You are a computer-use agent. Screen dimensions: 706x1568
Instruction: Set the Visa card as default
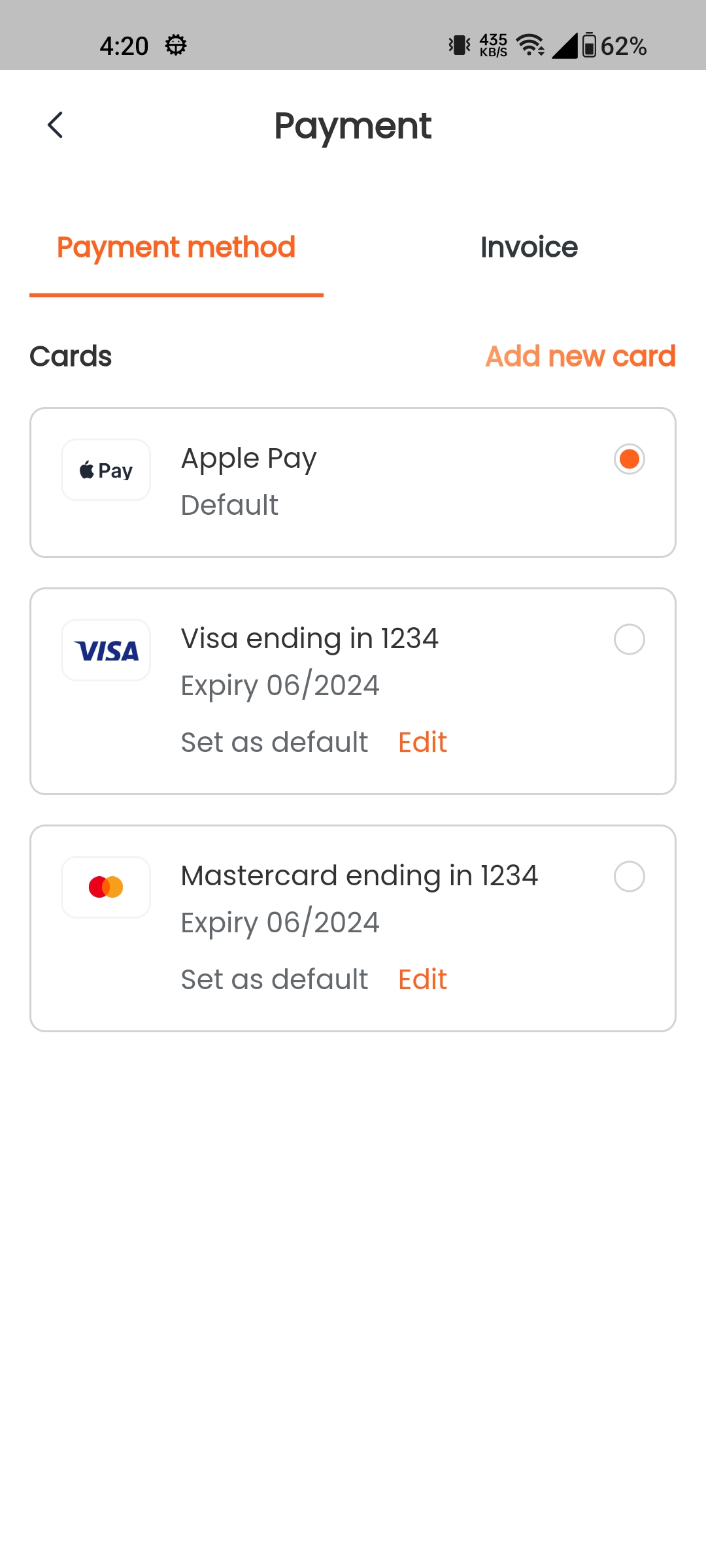[x=275, y=742]
